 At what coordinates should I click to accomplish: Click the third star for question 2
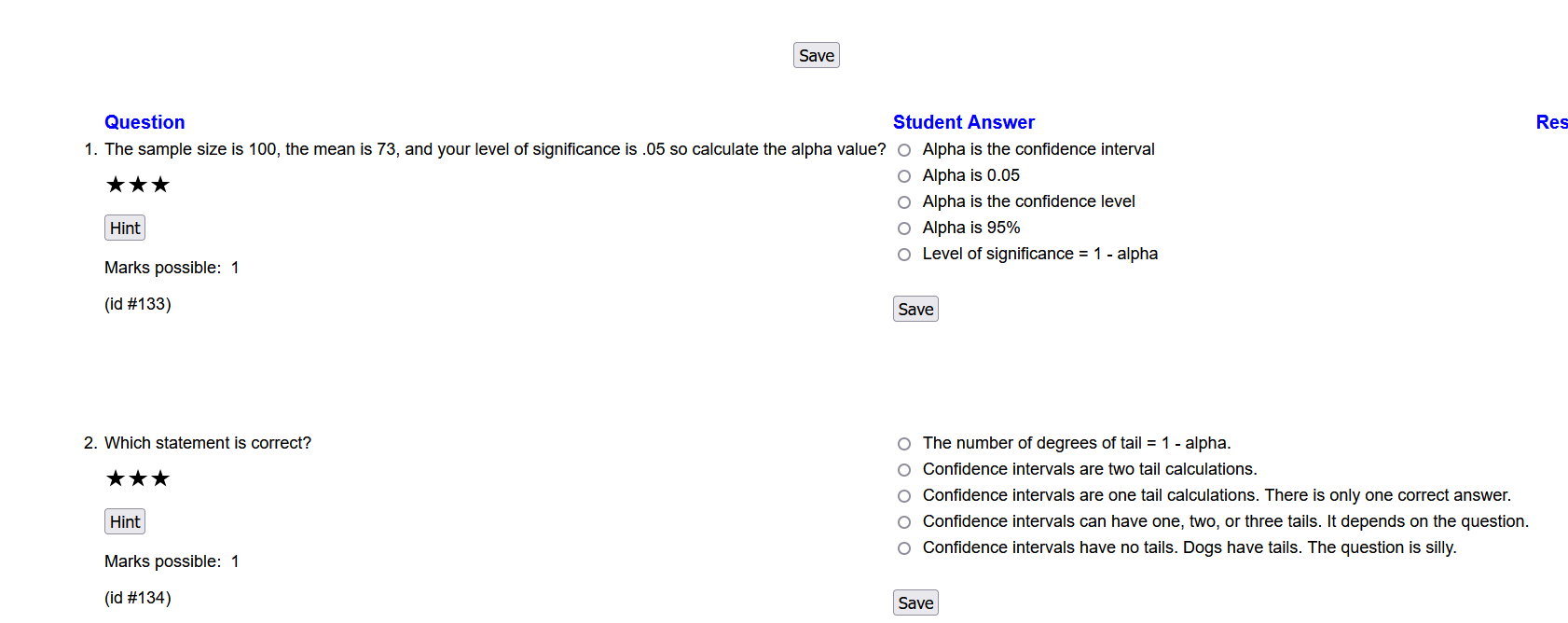[160, 478]
